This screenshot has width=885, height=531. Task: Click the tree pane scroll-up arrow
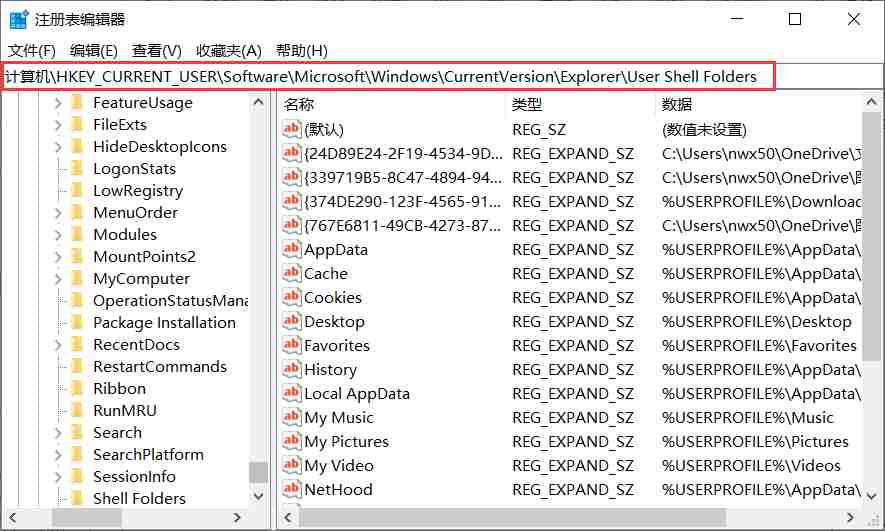pos(259,103)
